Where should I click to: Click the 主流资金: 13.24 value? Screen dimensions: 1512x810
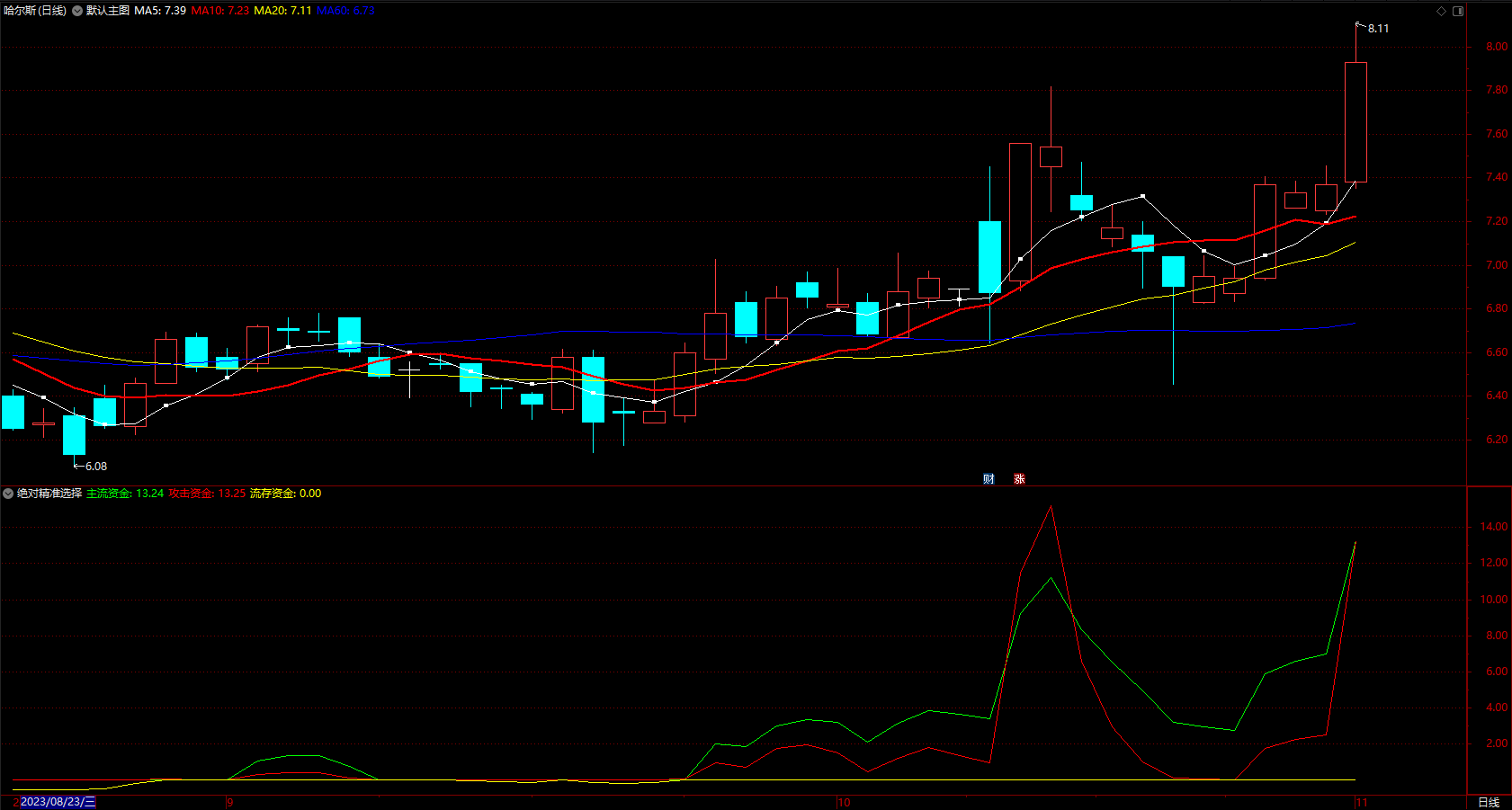pos(125,494)
